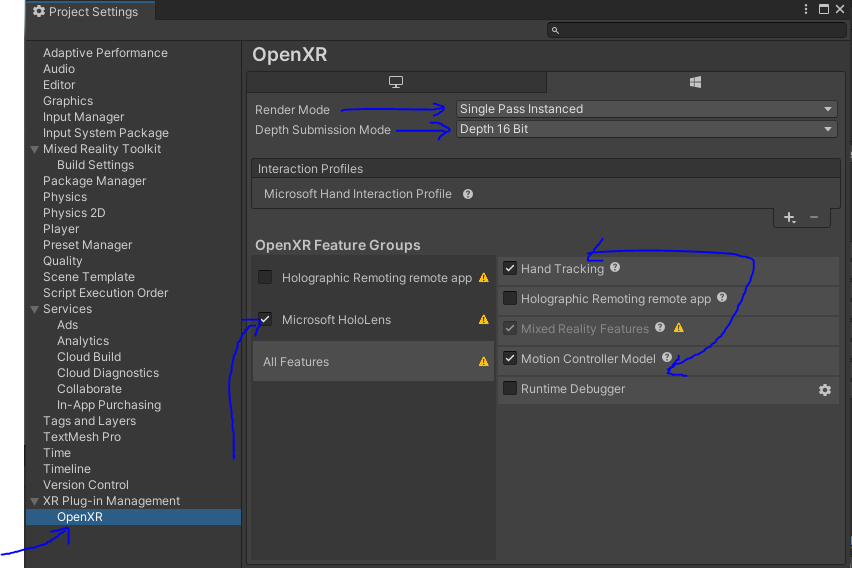Select OpenXR under XR Plug-in Management
852x568 pixels.
pyautogui.click(x=133, y=517)
